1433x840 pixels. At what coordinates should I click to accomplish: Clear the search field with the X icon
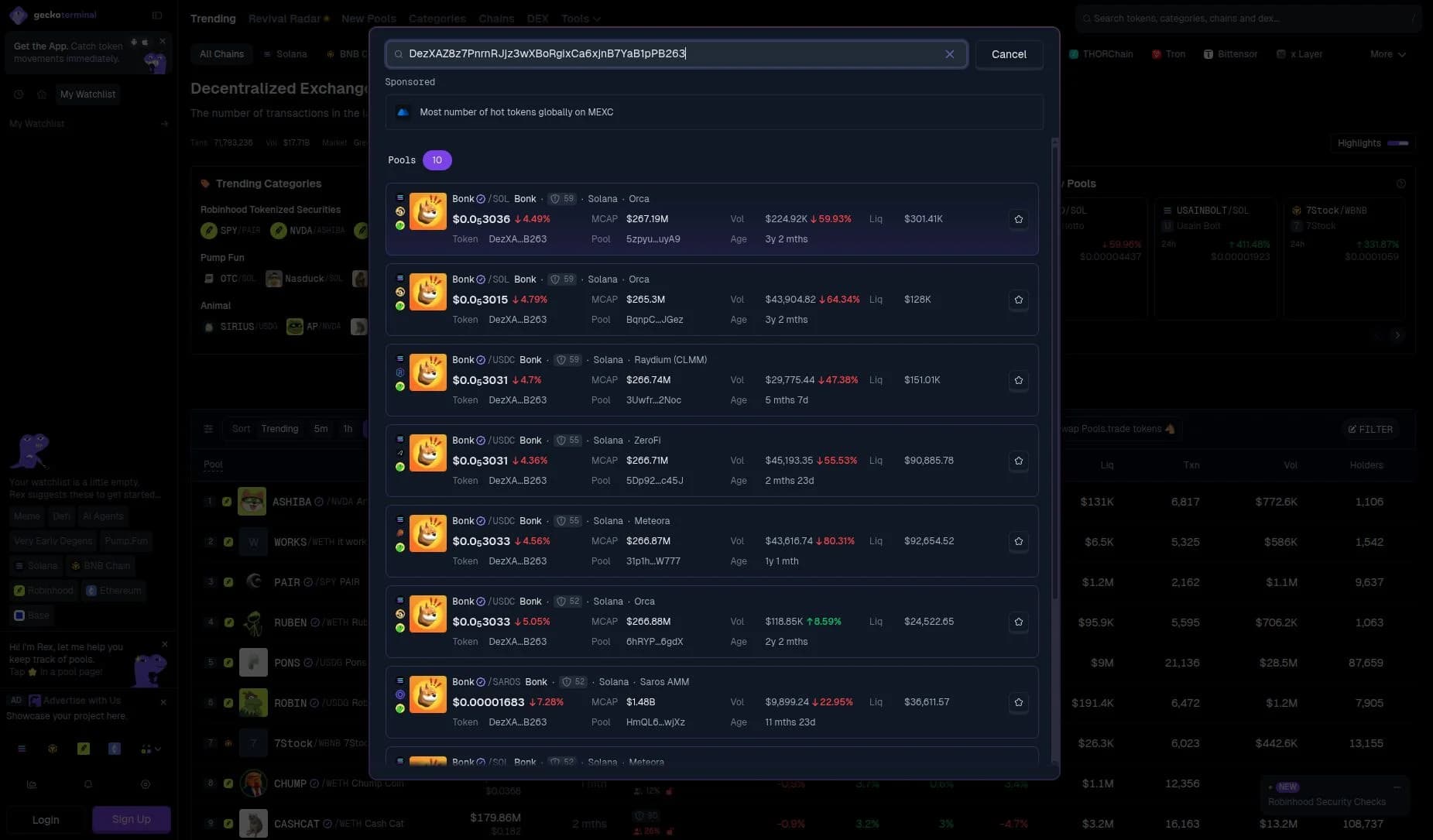pos(949,54)
